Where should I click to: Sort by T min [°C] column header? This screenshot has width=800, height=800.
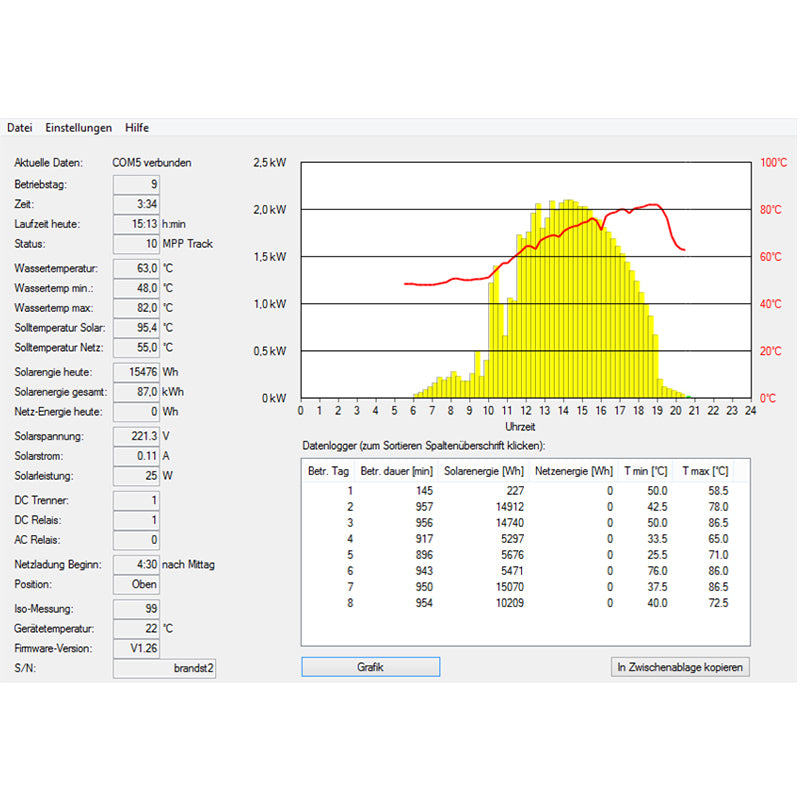pyautogui.click(x=645, y=471)
